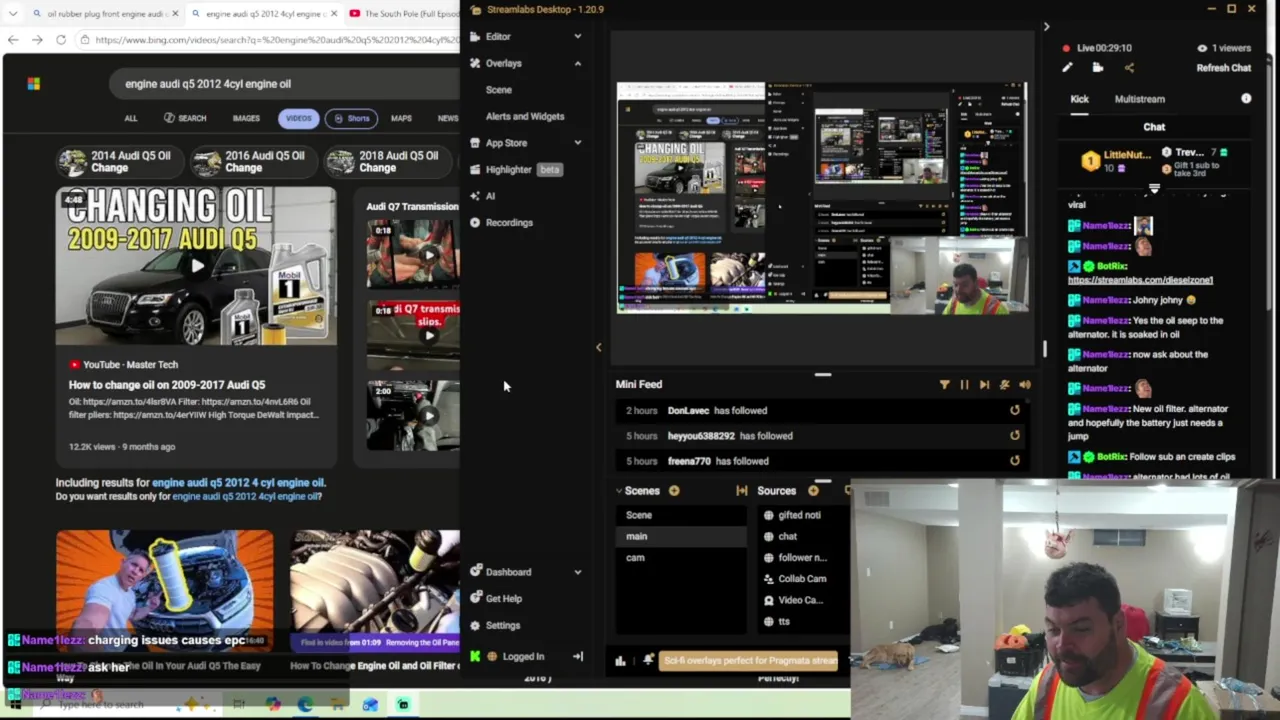Select Bing IMAGES tab

click(x=246, y=118)
